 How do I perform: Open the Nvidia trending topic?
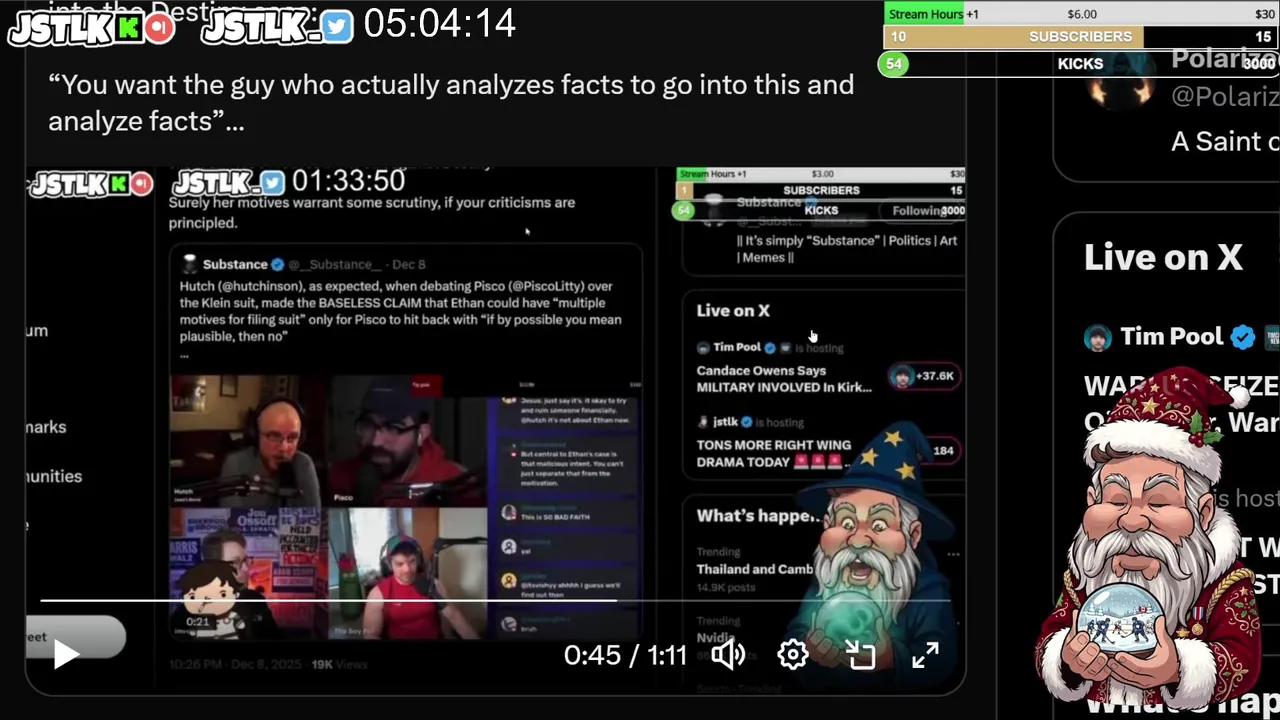tap(716, 637)
